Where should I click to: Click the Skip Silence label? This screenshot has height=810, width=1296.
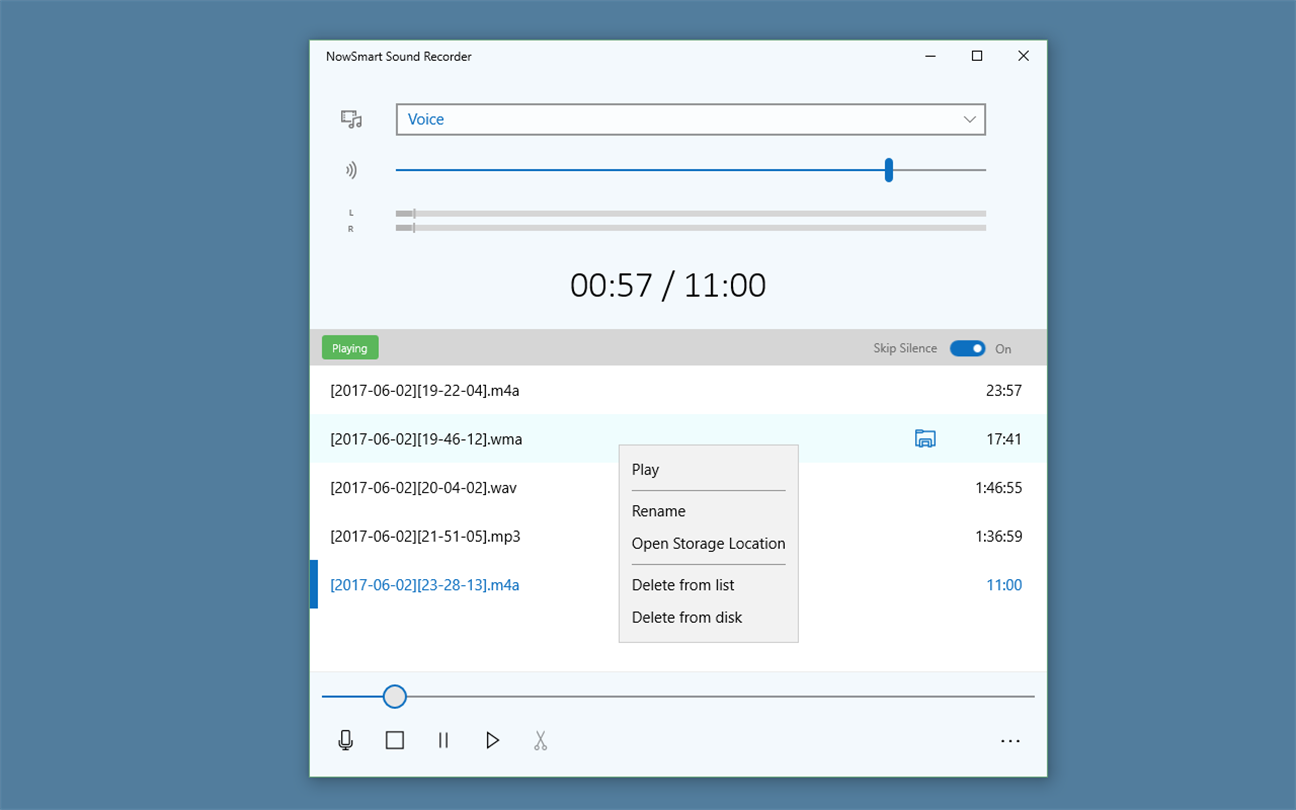(x=905, y=348)
